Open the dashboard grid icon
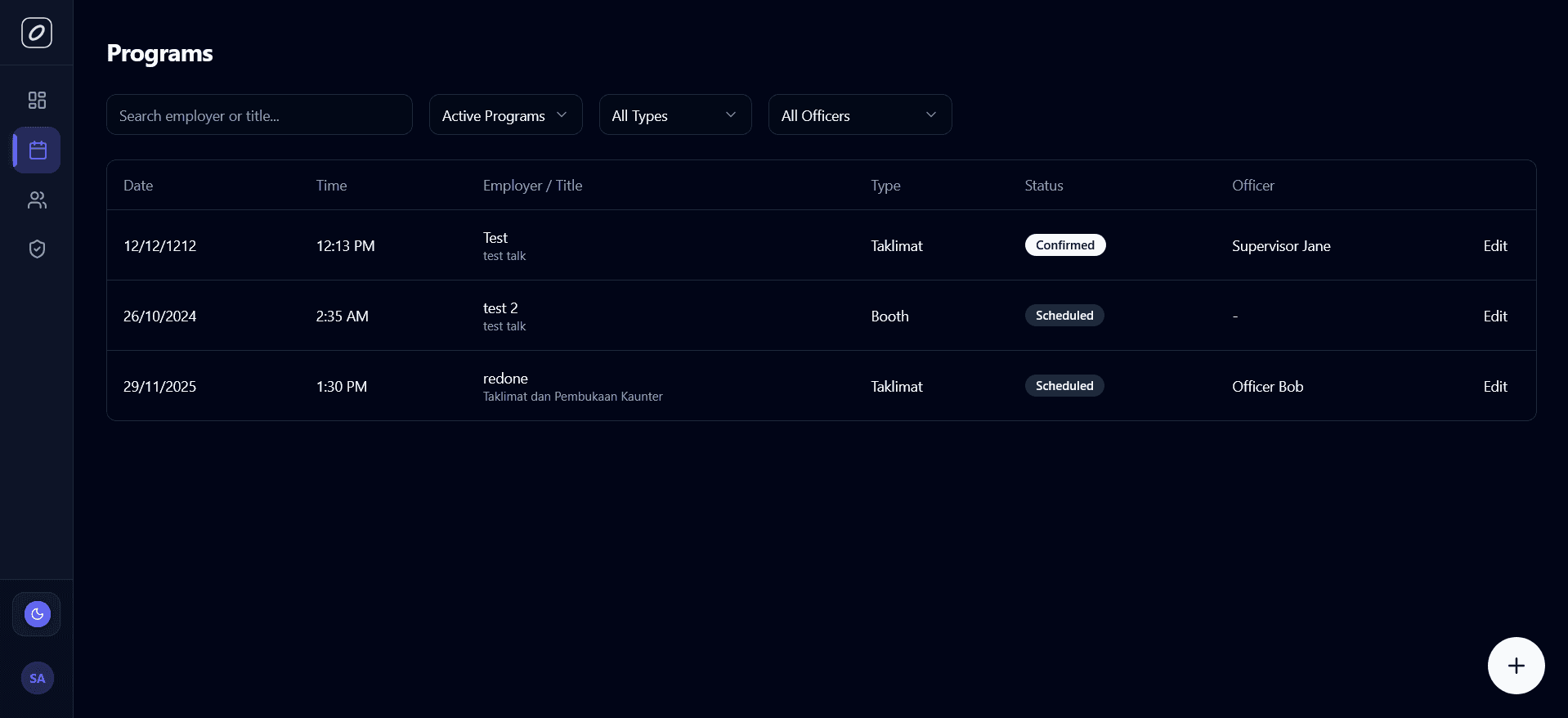 (x=37, y=101)
